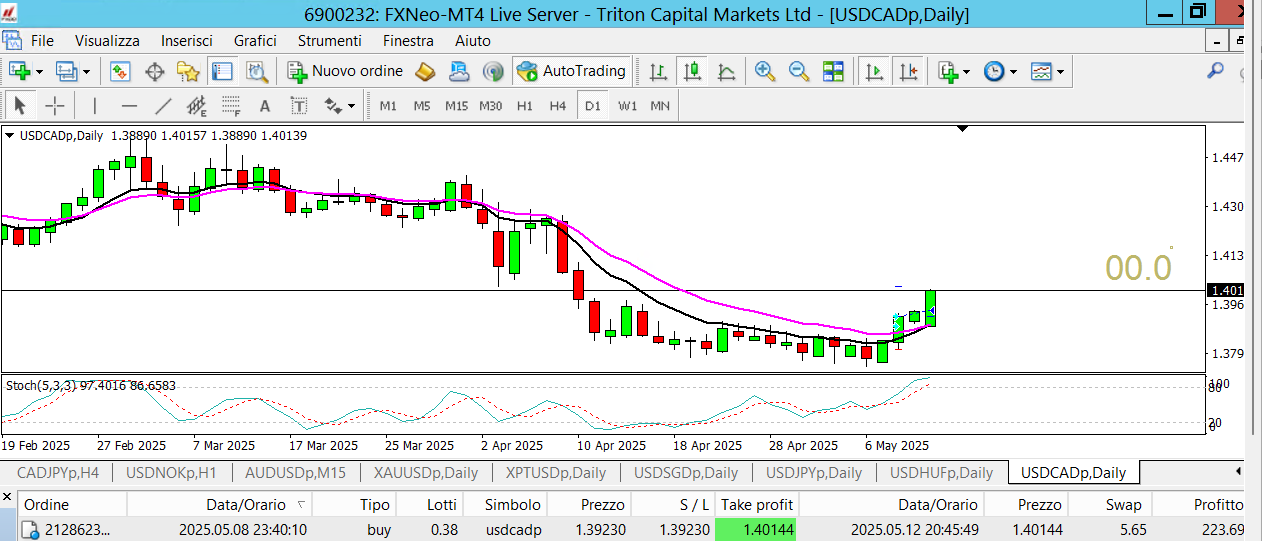Expand the new chart dropdown arrow
This screenshot has height=541, width=1262.
pyautogui.click(x=39, y=72)
